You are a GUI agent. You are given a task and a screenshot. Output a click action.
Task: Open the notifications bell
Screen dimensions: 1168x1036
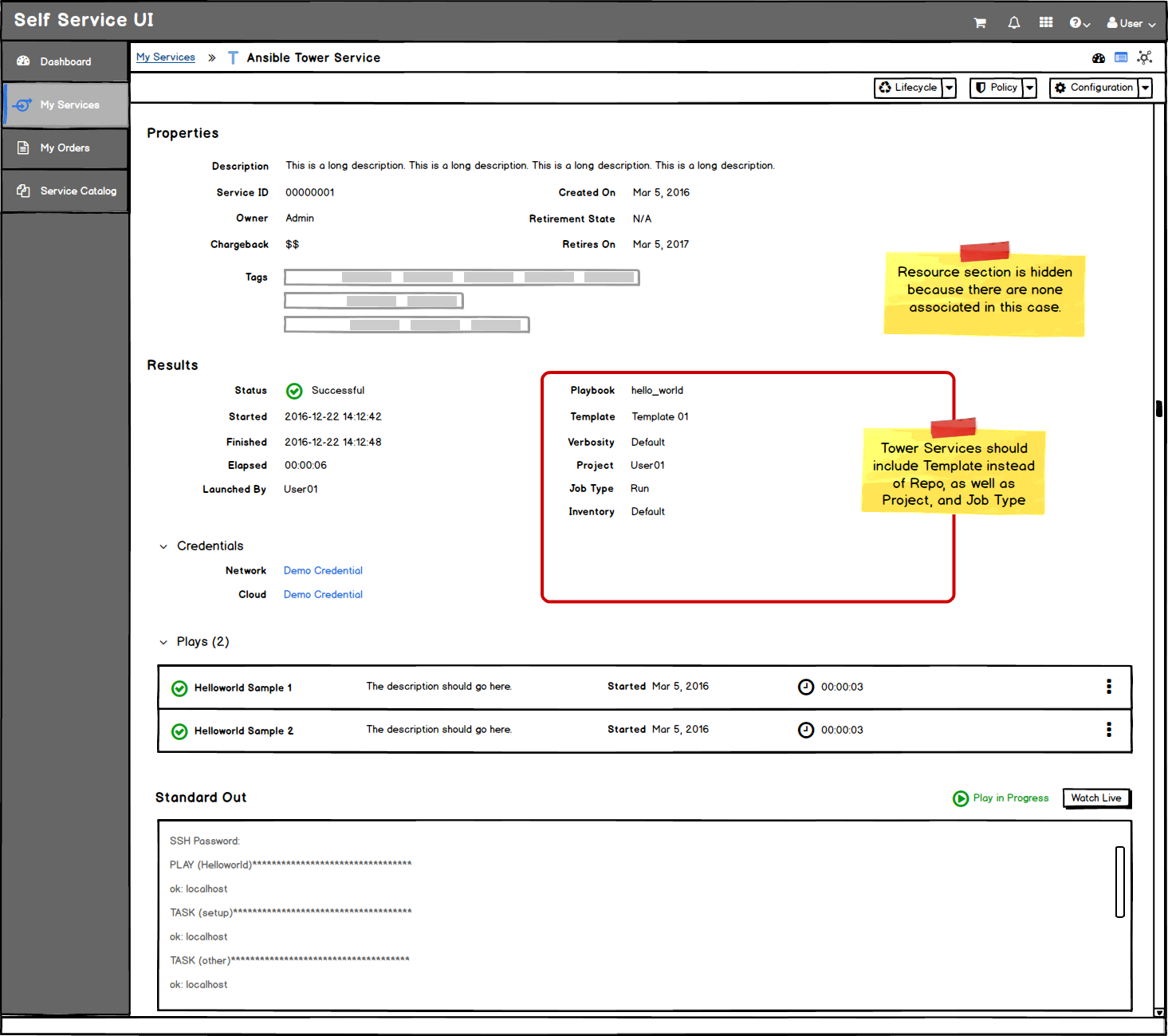(x=1013, y=23)
